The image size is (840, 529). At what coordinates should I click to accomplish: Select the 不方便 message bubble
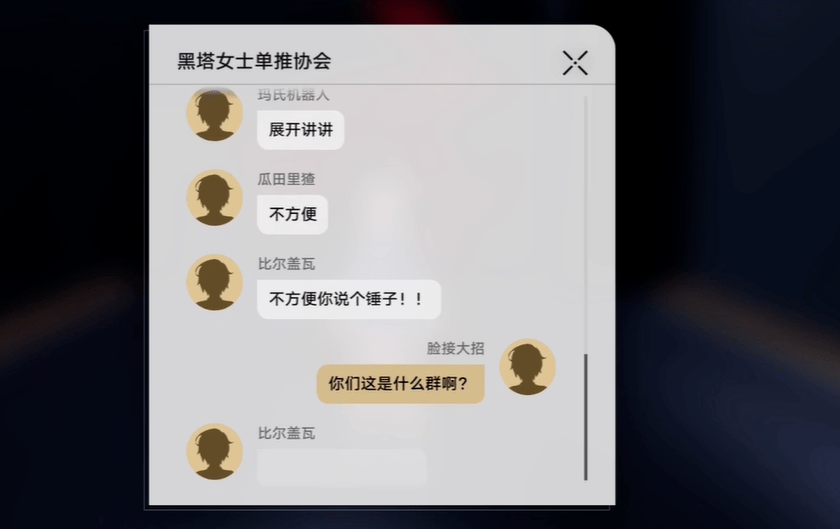(x=292, y=214)
